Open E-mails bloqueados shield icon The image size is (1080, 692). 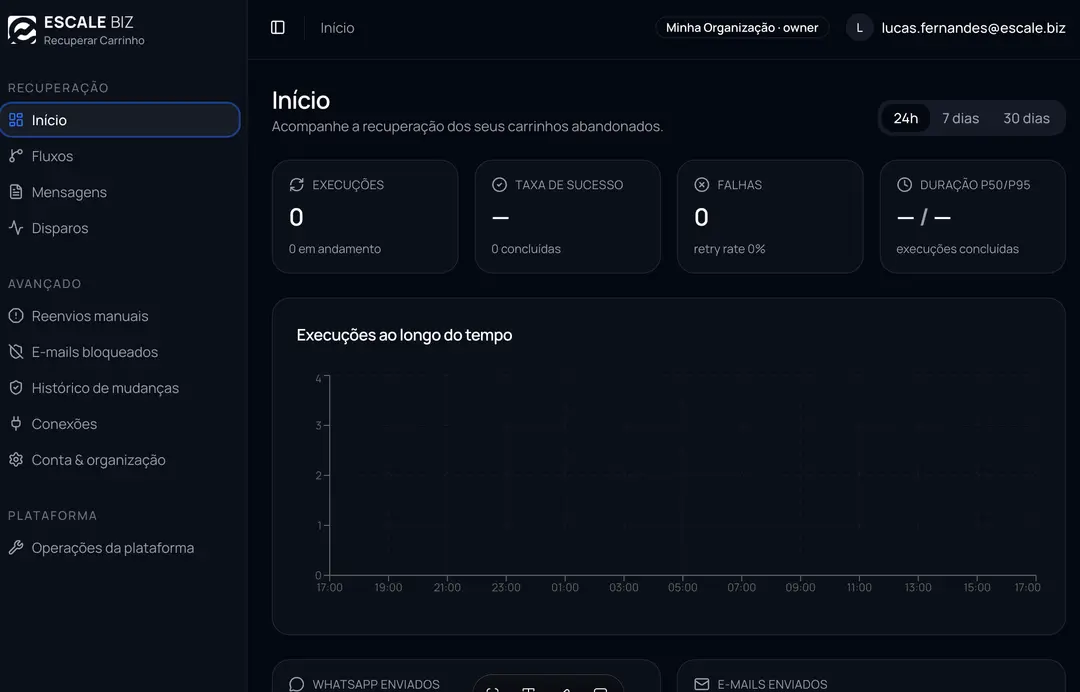(16, 352)
